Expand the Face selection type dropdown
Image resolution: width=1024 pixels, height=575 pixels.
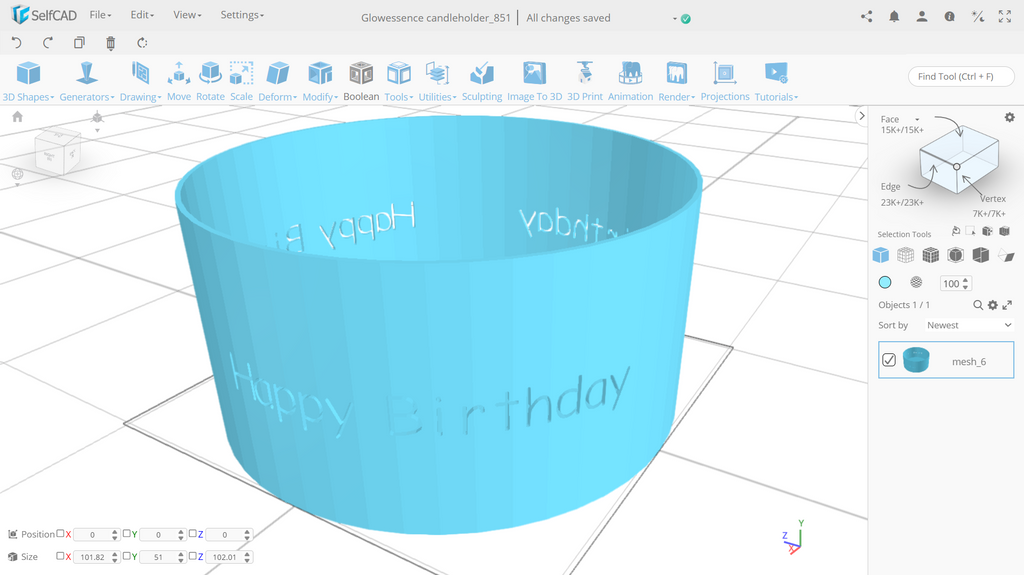click(x=917, y=120)
